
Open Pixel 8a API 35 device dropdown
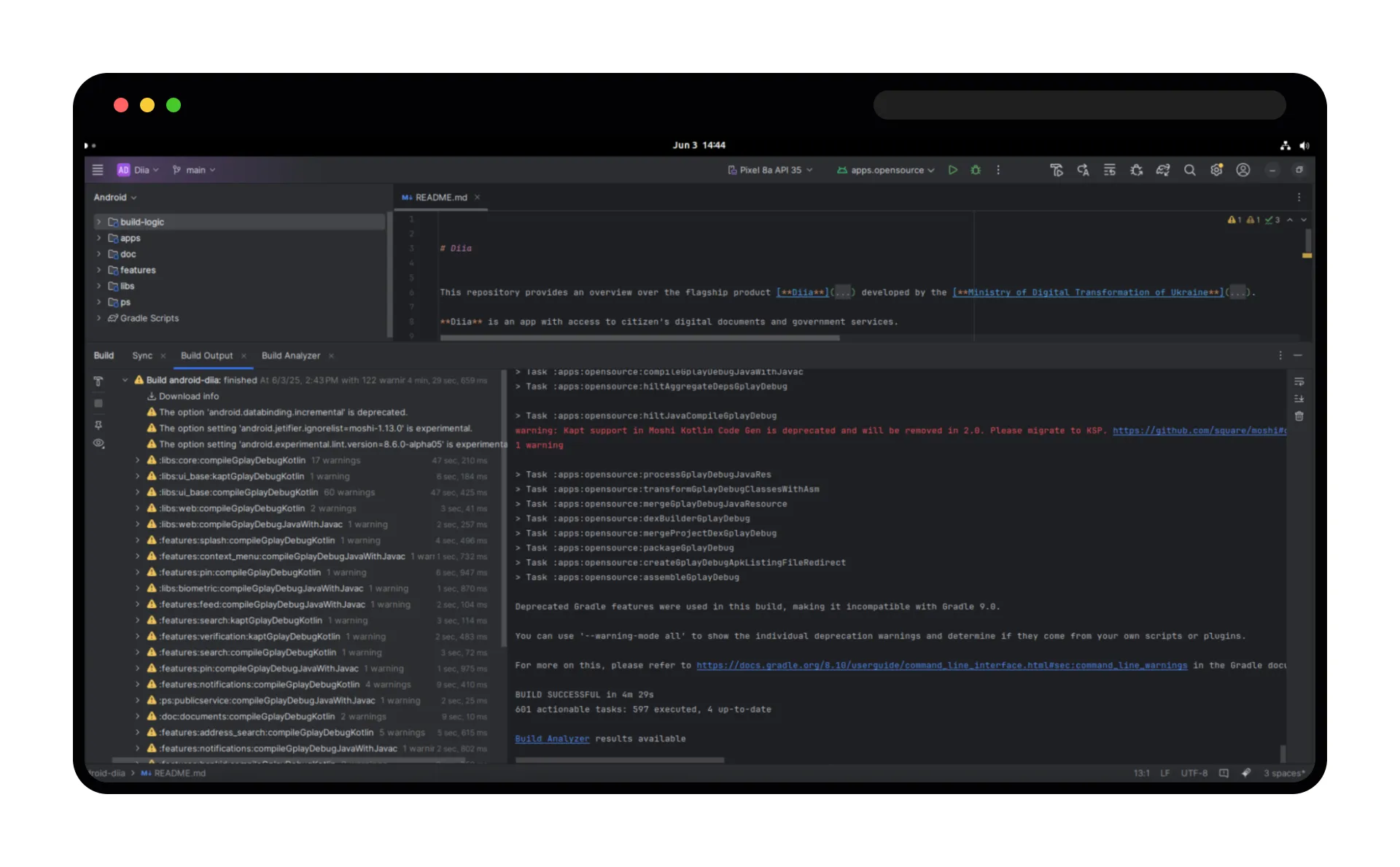pyautogui.click(x=770, y=170)
